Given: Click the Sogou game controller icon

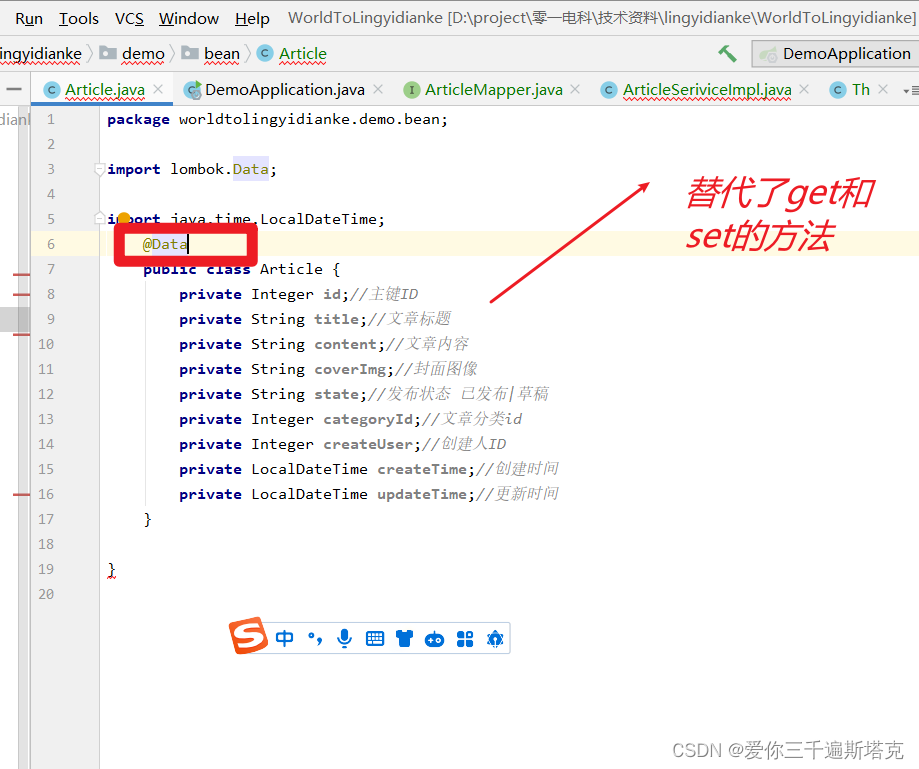Looking at the screenshot, I should [x=434, y=639].
